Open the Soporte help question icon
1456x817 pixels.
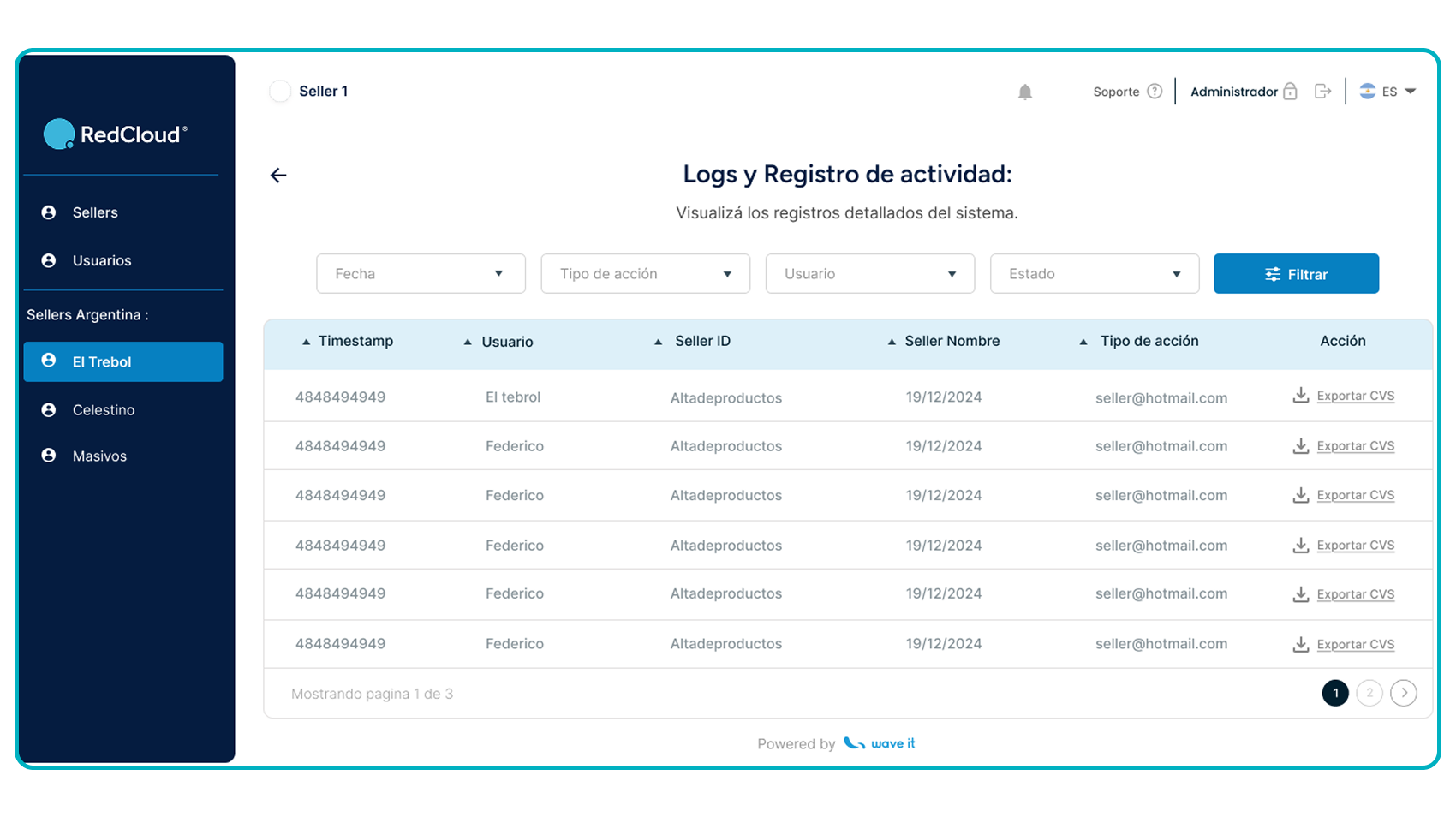tap(1155, 92)
